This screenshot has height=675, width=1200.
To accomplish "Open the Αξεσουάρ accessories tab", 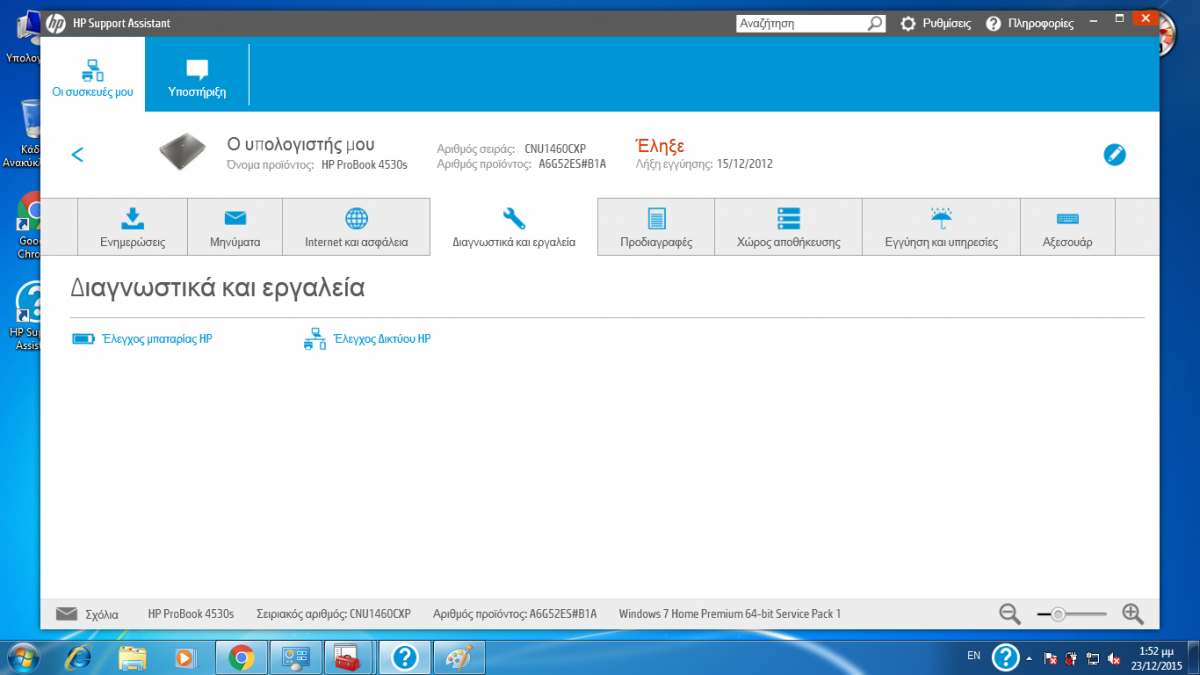I will pos(1067,227).
